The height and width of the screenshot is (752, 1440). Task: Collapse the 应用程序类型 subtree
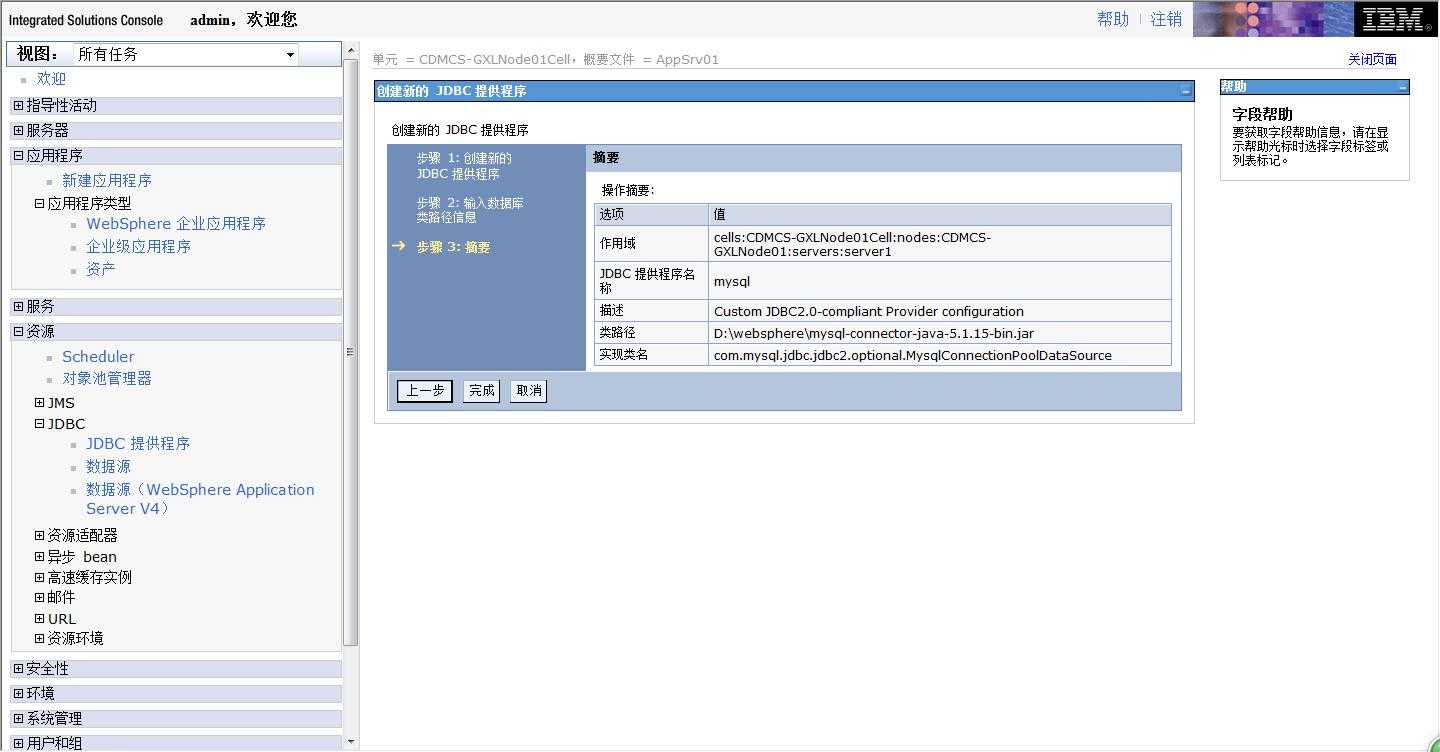[x=39, y=203]
